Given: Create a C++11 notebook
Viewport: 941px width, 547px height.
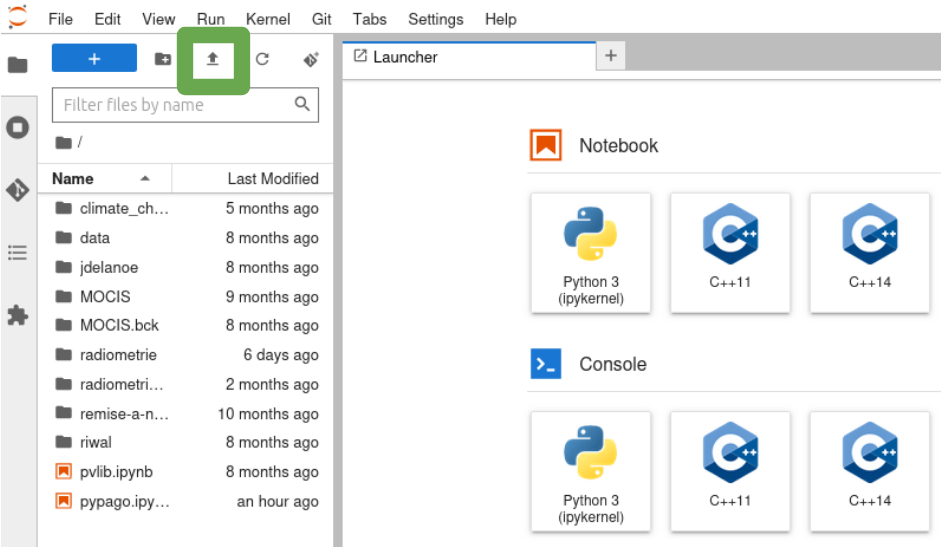Looking at the screenshot, I should coord(730,253).
